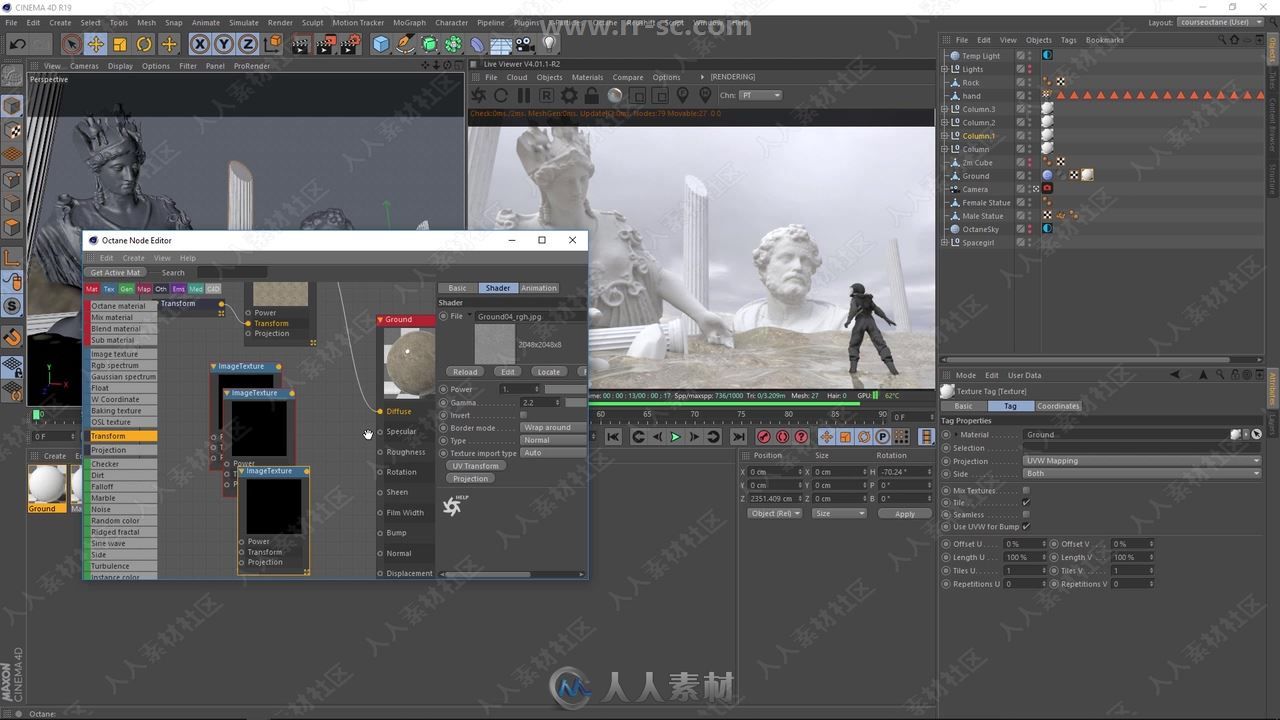Screen dimensions: 1280x720
Task: Add a Camera object from toolbar
Action: 525,44
